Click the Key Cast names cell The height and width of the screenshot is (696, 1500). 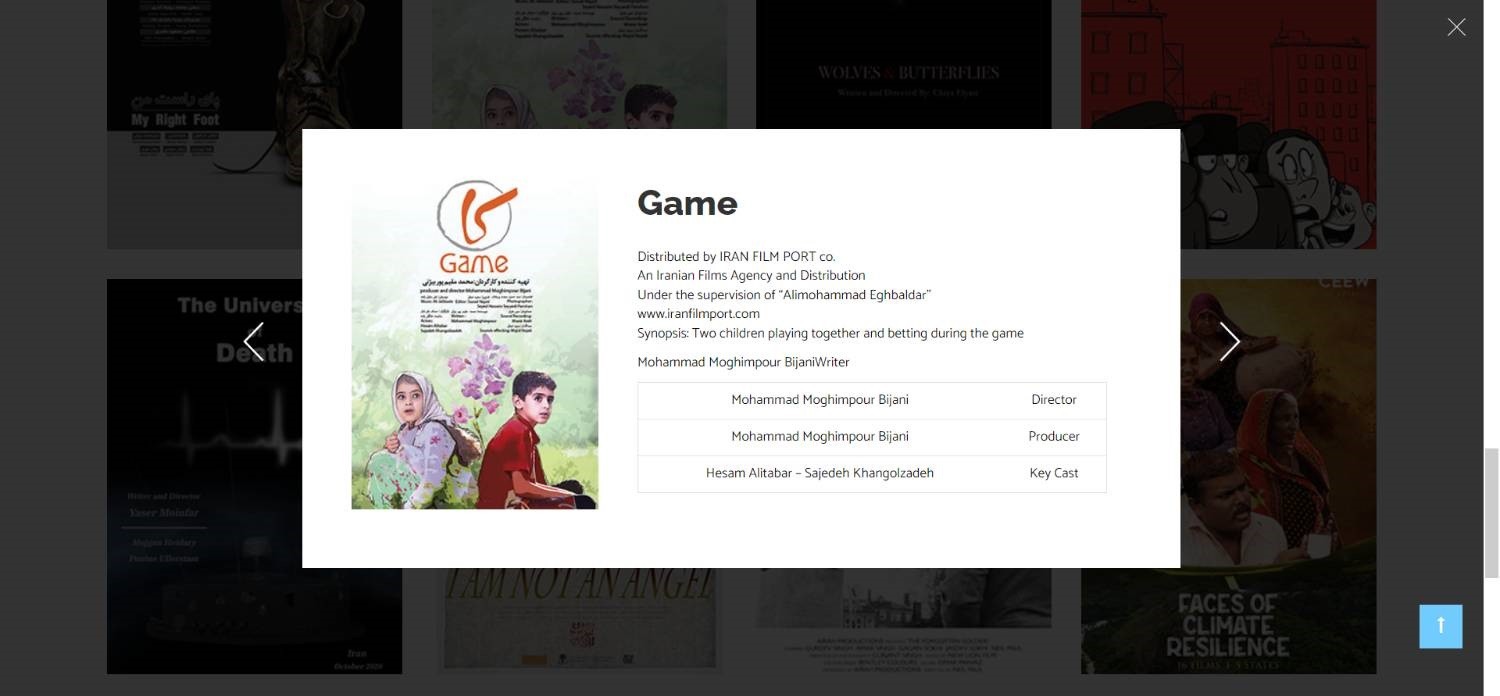coord(820,474)
